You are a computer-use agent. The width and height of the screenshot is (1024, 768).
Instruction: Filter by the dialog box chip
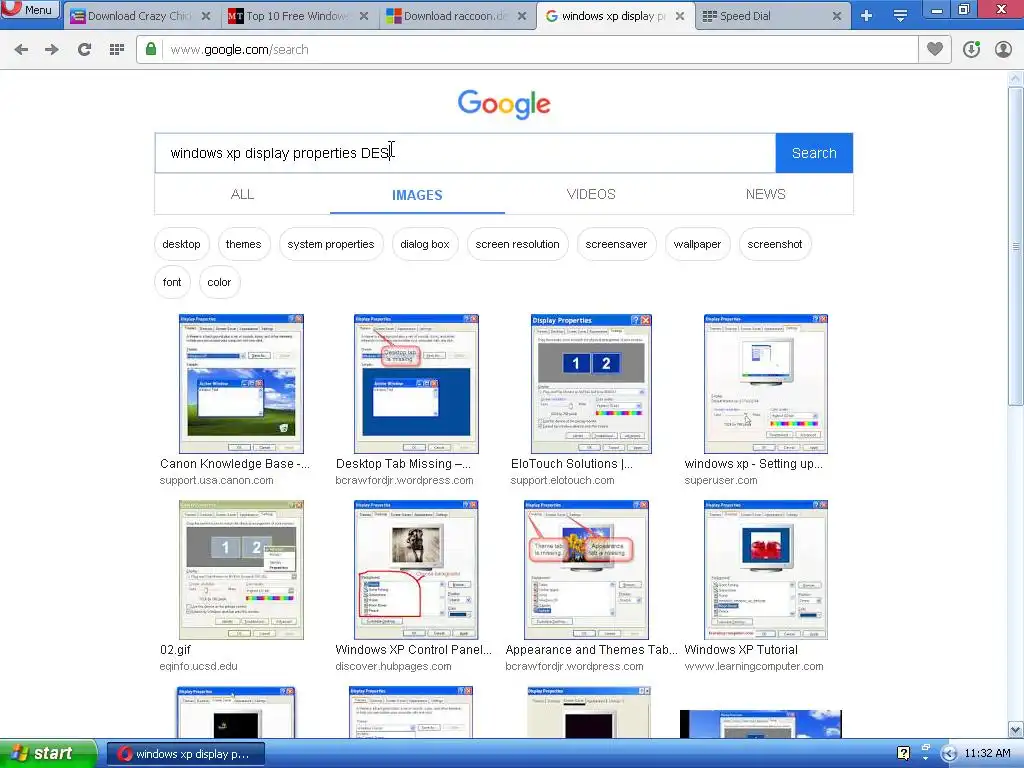coord(425,244)
